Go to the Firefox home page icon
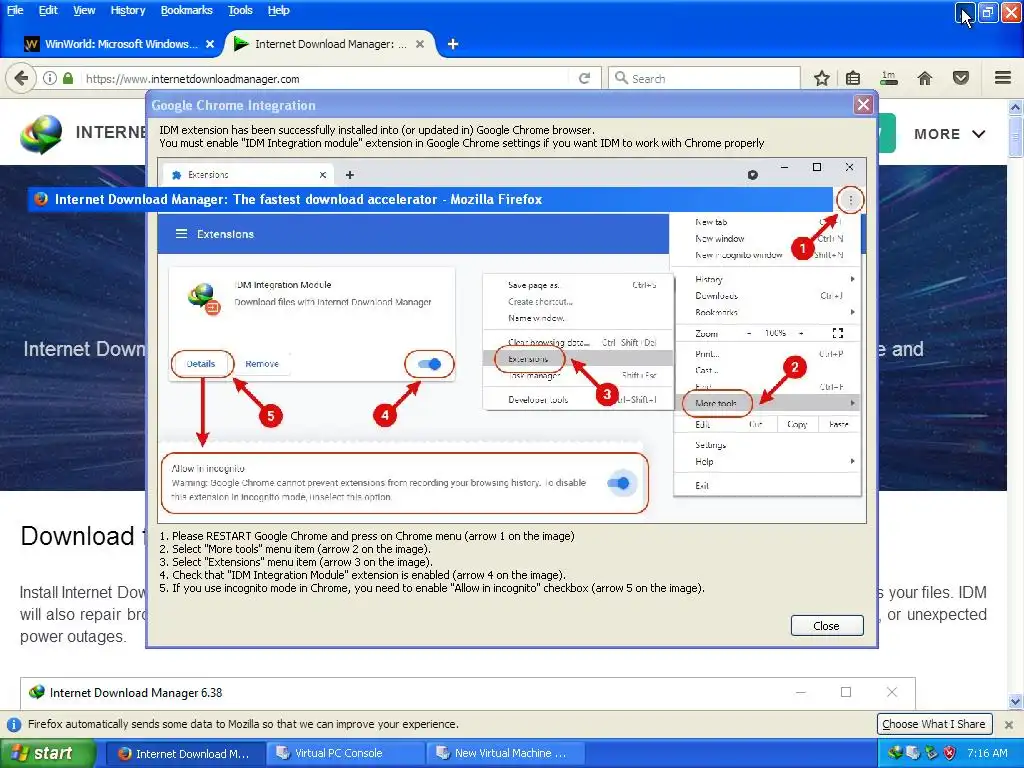Image resolution: width=1024 pixels, height=768 pixels. 925,78
